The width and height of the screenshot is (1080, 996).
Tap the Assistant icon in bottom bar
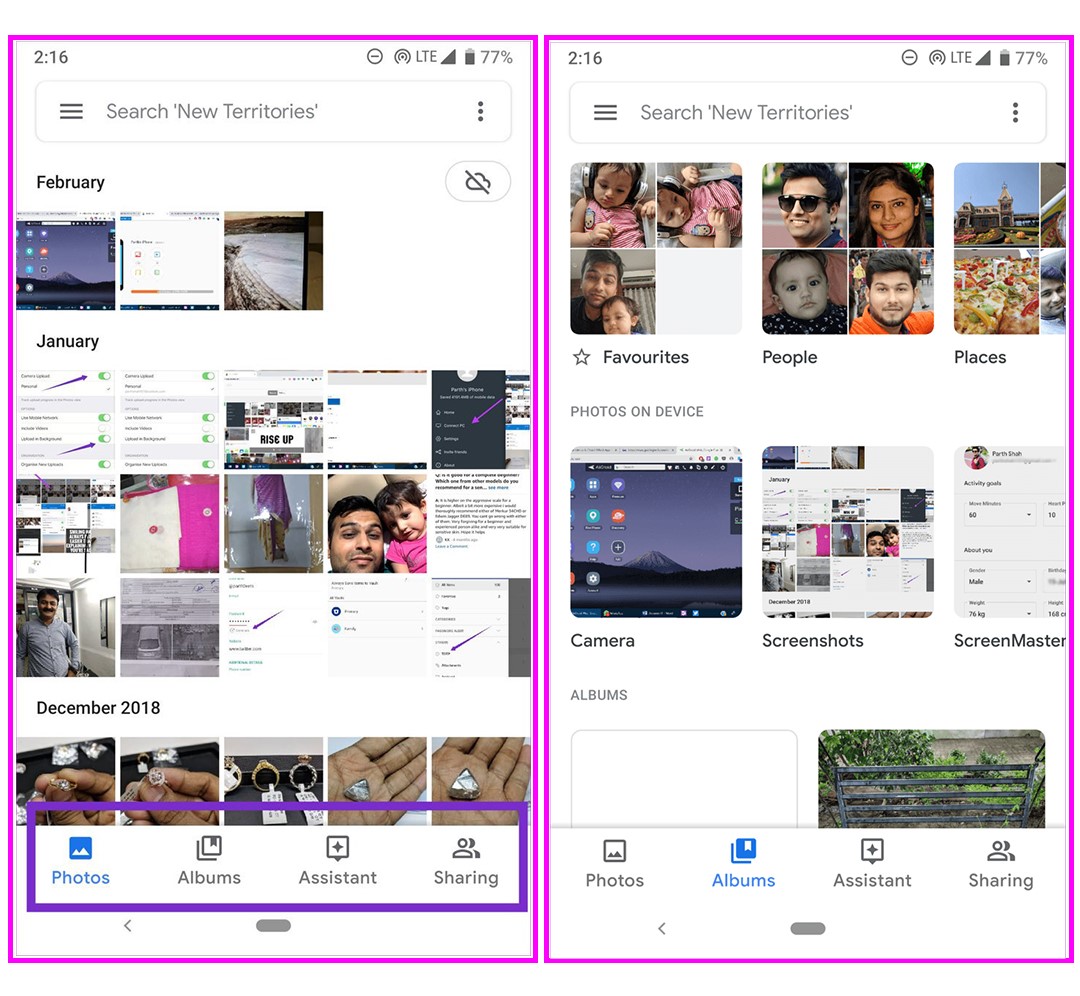click(x=337, y=849)
